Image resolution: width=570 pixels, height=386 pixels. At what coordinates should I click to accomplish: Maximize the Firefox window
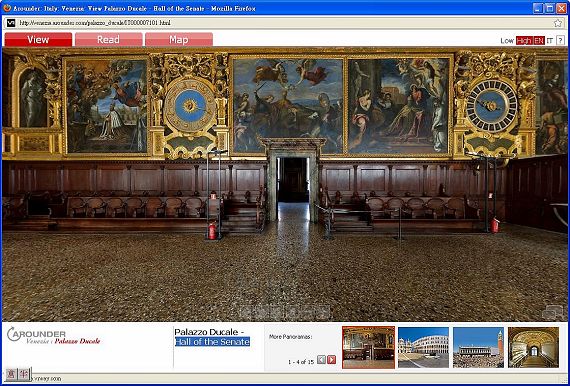[x=550, y=8]
